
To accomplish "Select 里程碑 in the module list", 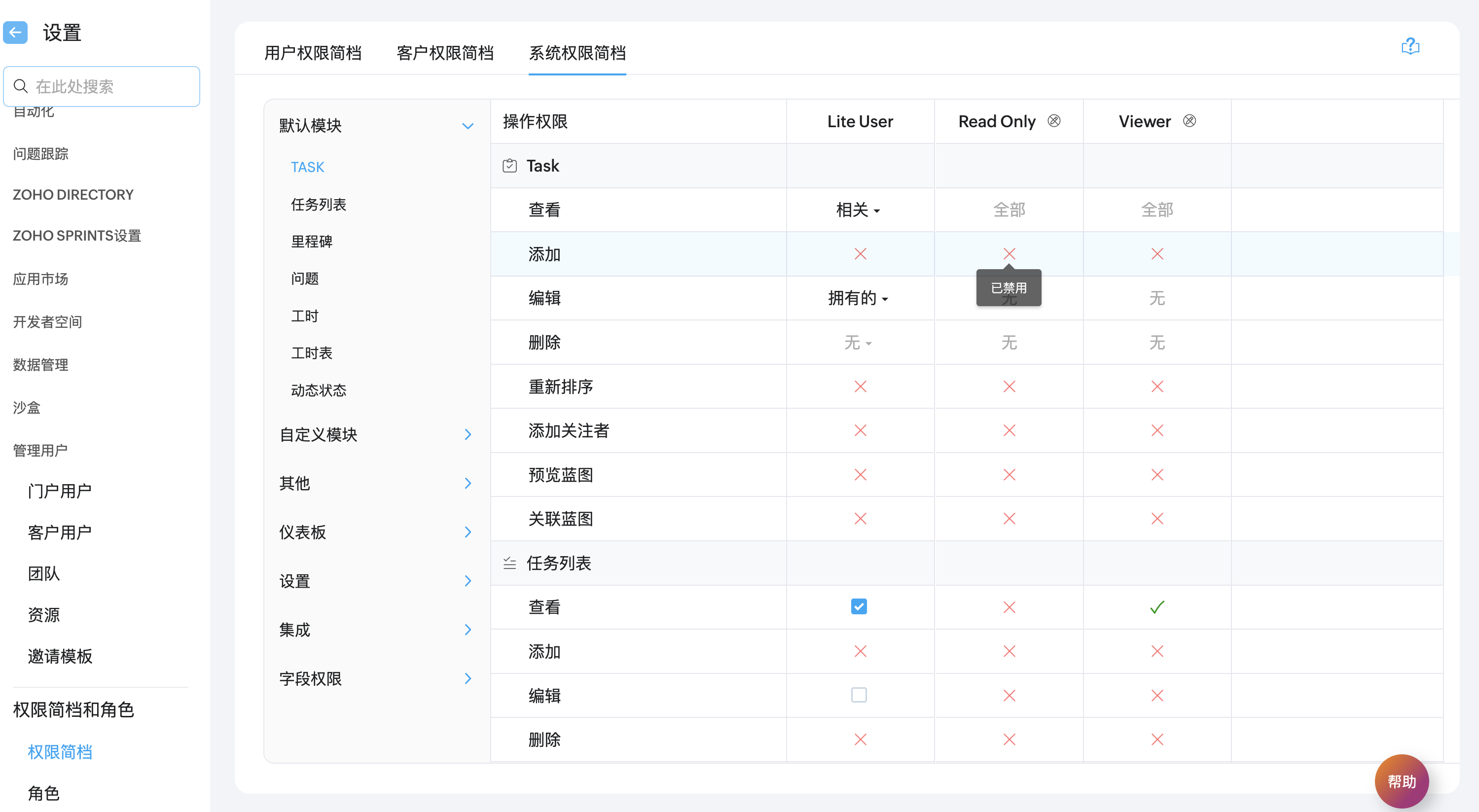I will coord(312,242).
